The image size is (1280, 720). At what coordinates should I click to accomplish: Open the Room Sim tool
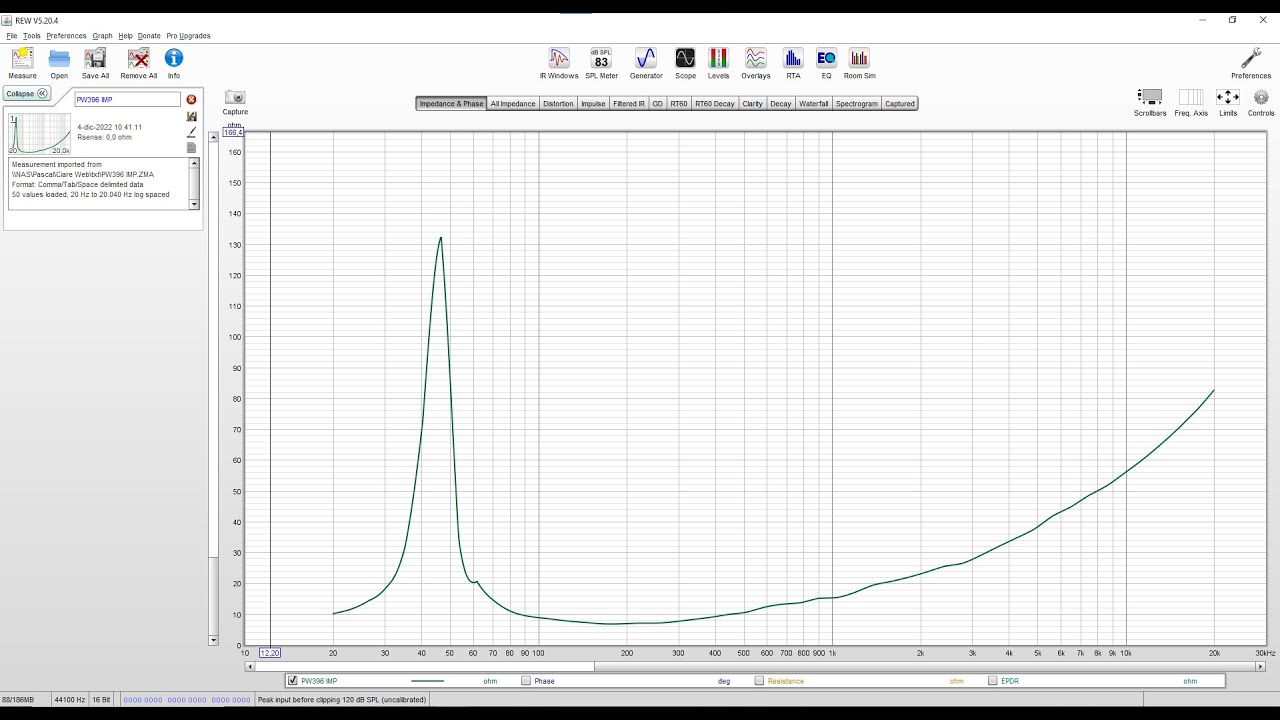(859, 58)
